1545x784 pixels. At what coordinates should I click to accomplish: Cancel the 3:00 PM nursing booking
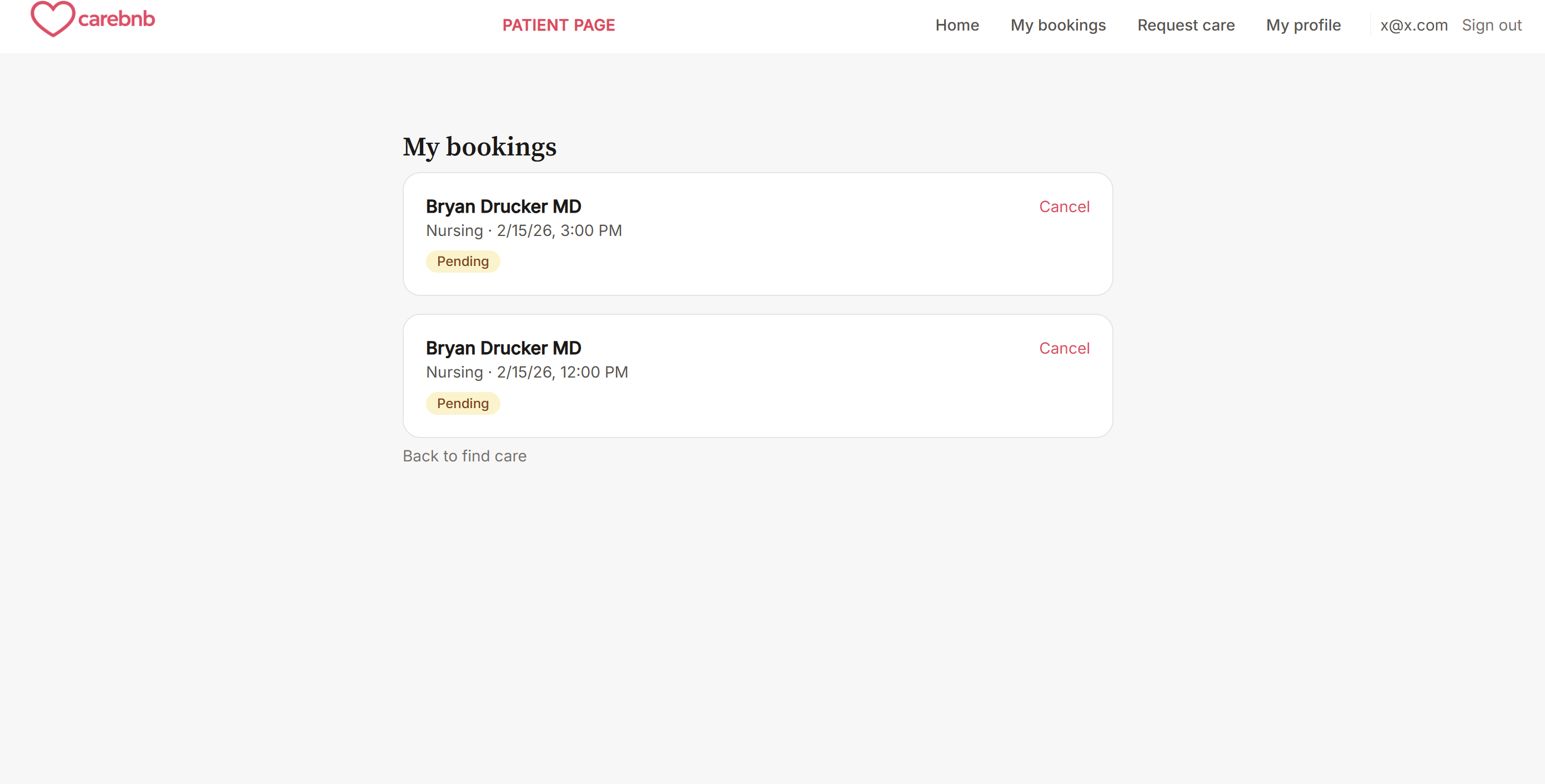(1064, 207)
